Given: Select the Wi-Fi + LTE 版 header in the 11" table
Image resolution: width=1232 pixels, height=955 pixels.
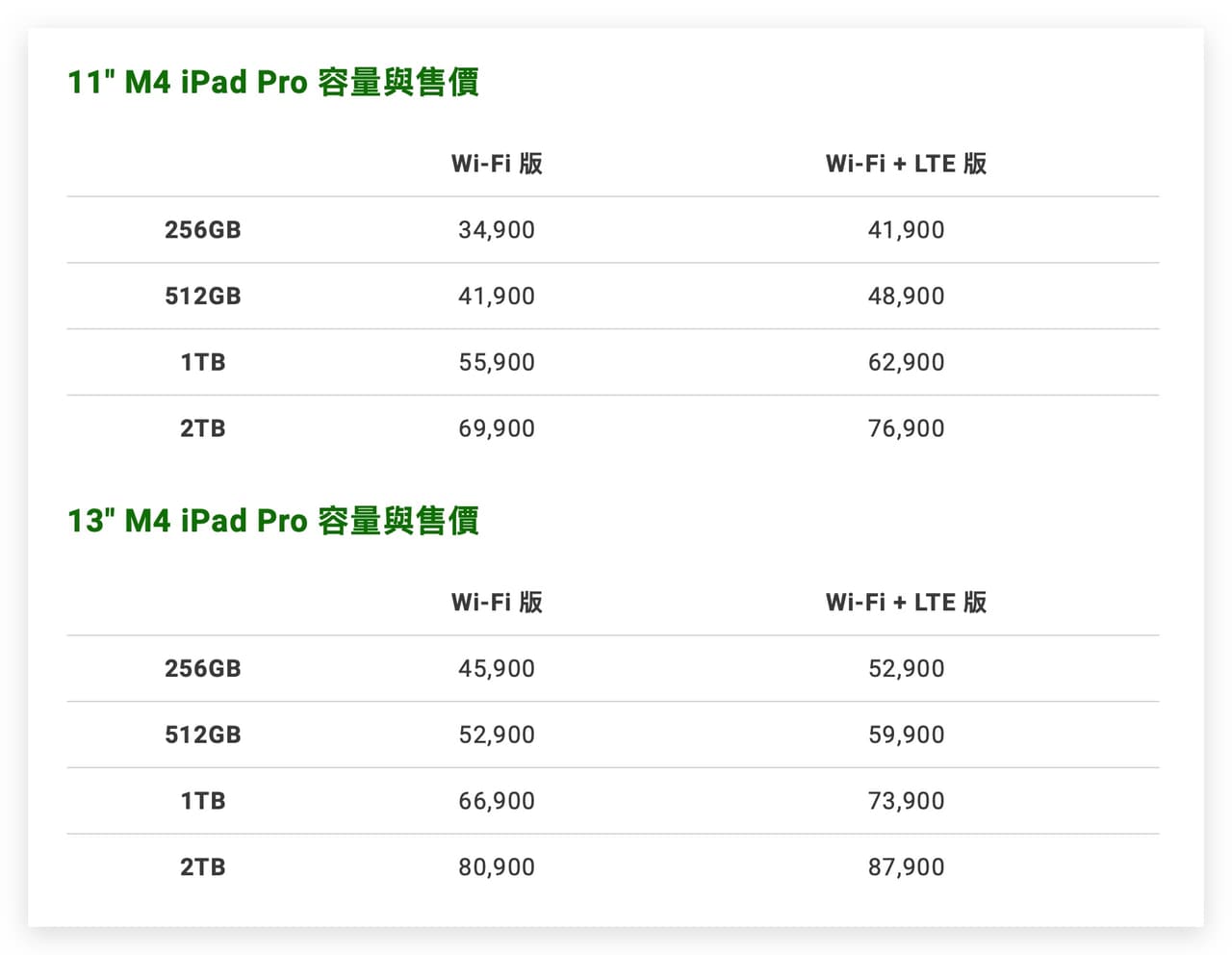Looking at the screenshot, I should (906, 164).
